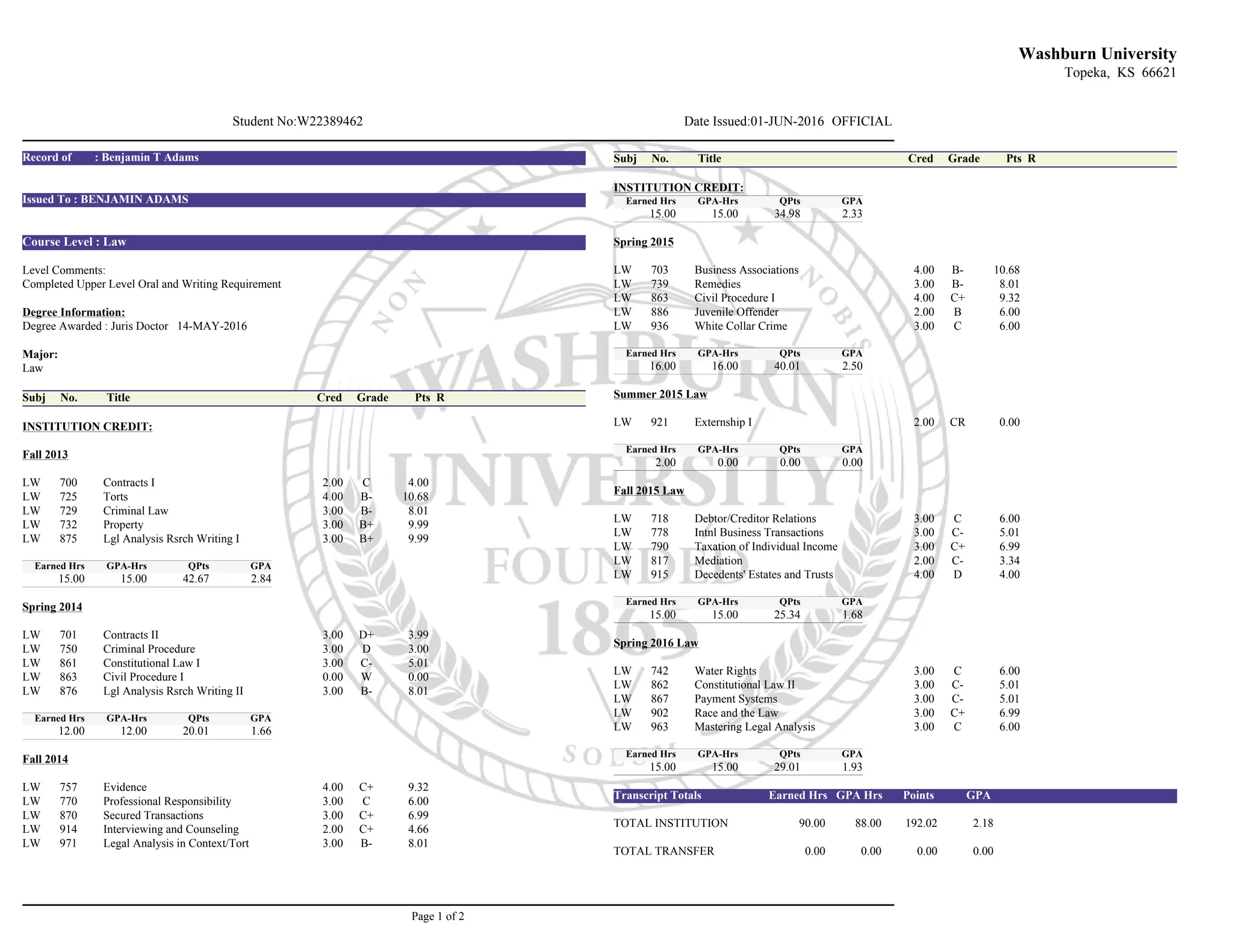Click the Fall 2015 Law heading
1233x952 pixels.
(648, 491)
